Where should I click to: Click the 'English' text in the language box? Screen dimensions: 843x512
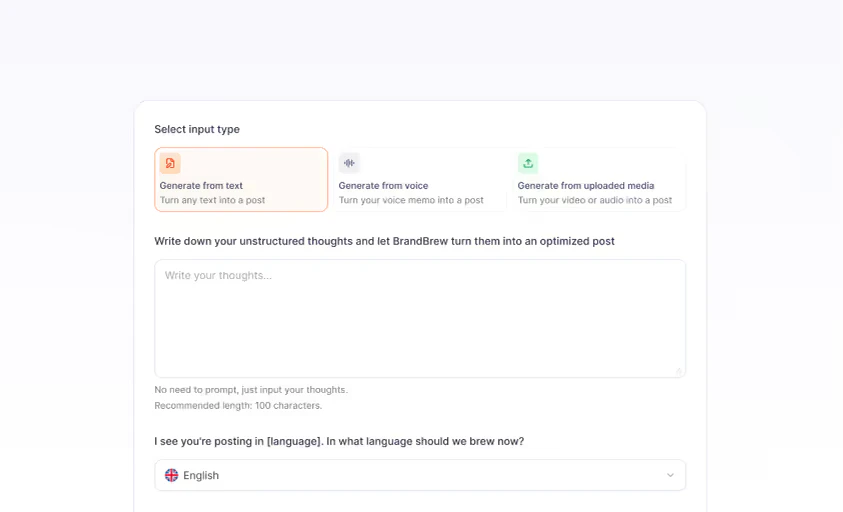[x=201, y=475]
